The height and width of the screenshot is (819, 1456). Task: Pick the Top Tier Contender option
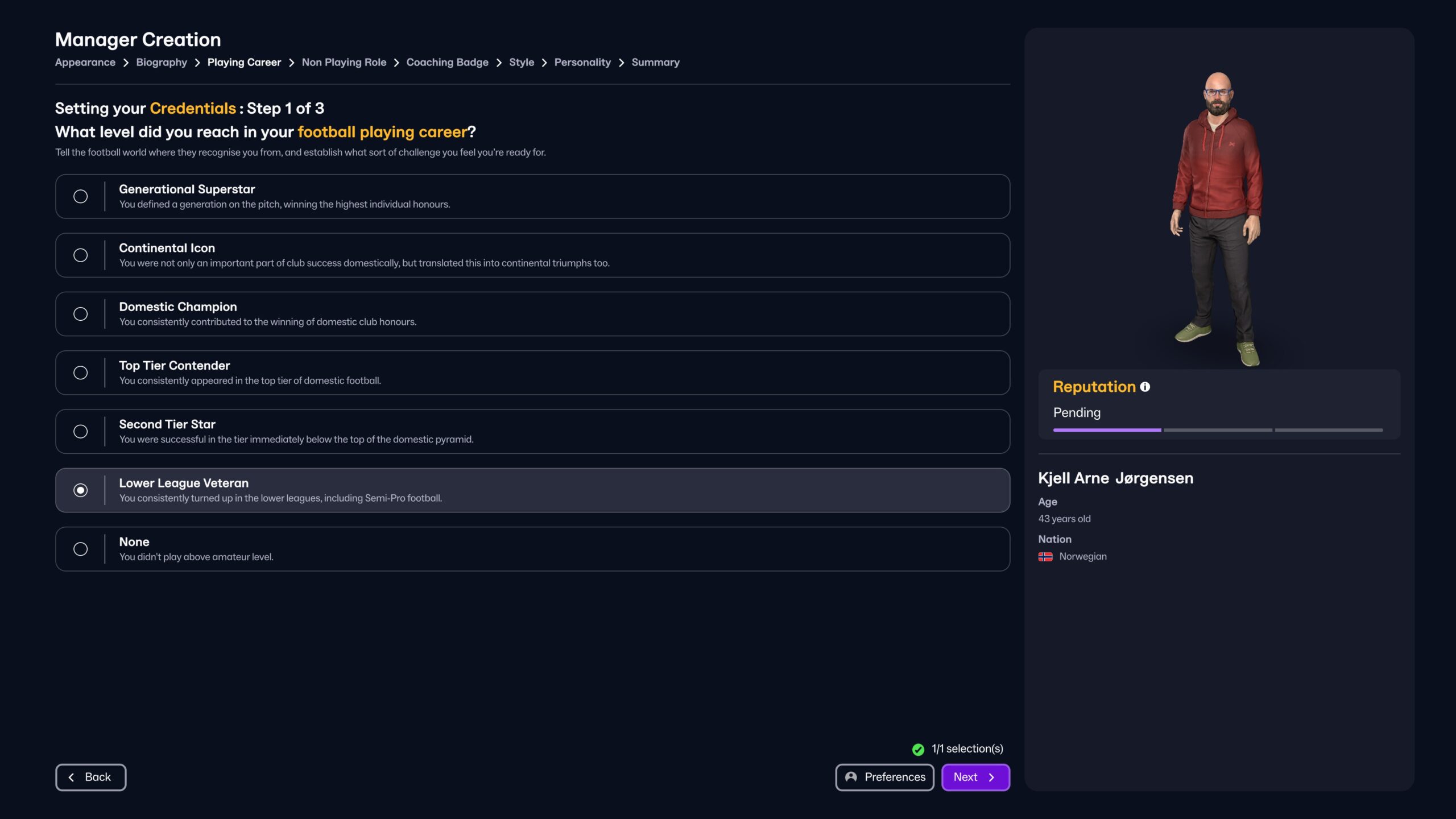click(81, 373)
